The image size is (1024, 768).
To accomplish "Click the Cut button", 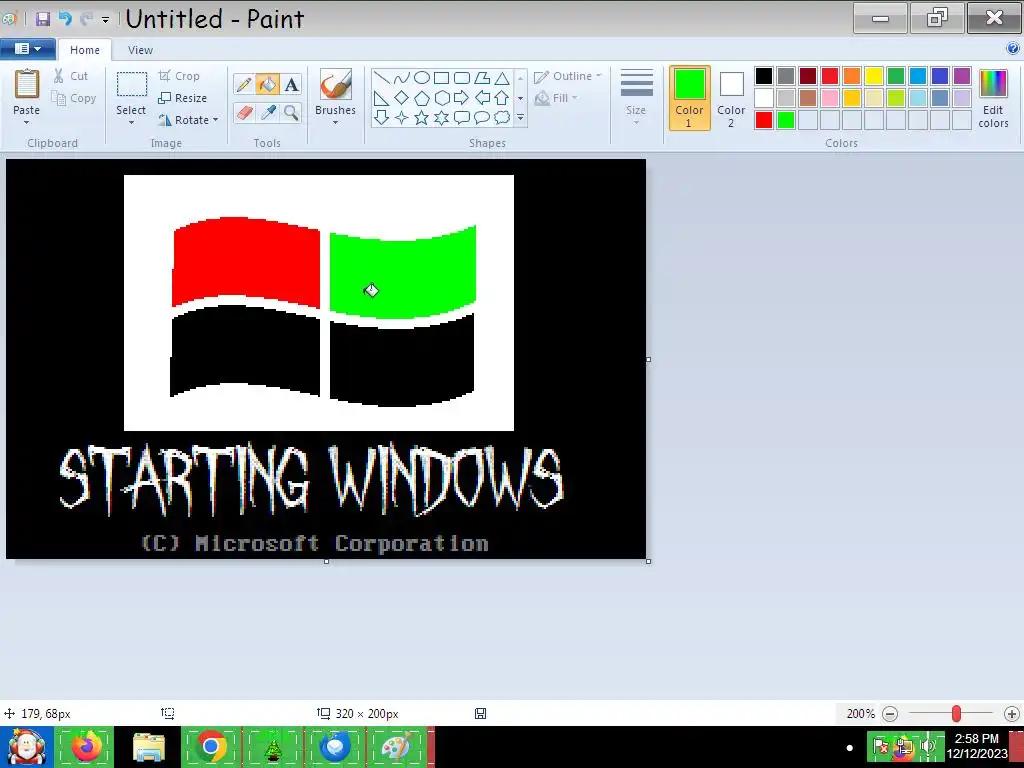I will point(71,76).
